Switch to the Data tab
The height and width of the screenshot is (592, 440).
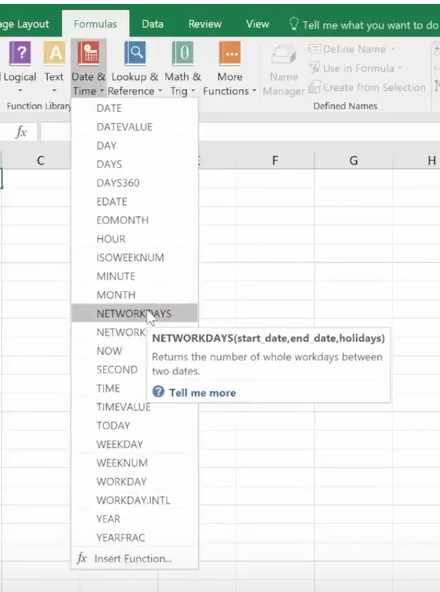pos(153,24)
